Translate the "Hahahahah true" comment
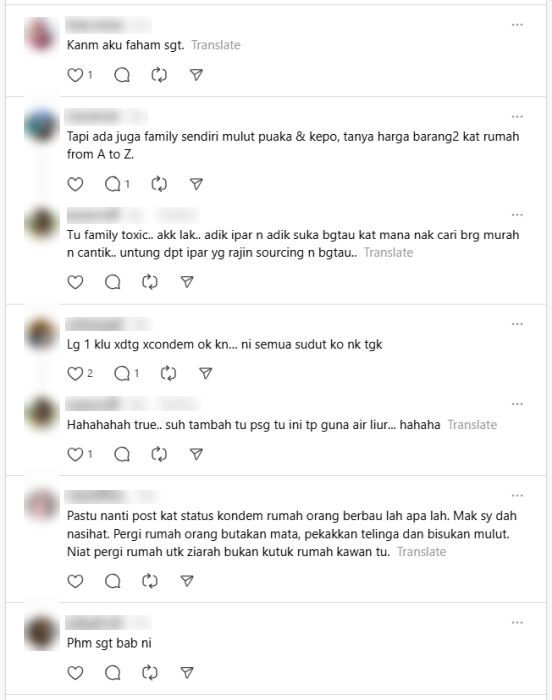The height and width of the screenshot is (700, 552). (472, 425)
